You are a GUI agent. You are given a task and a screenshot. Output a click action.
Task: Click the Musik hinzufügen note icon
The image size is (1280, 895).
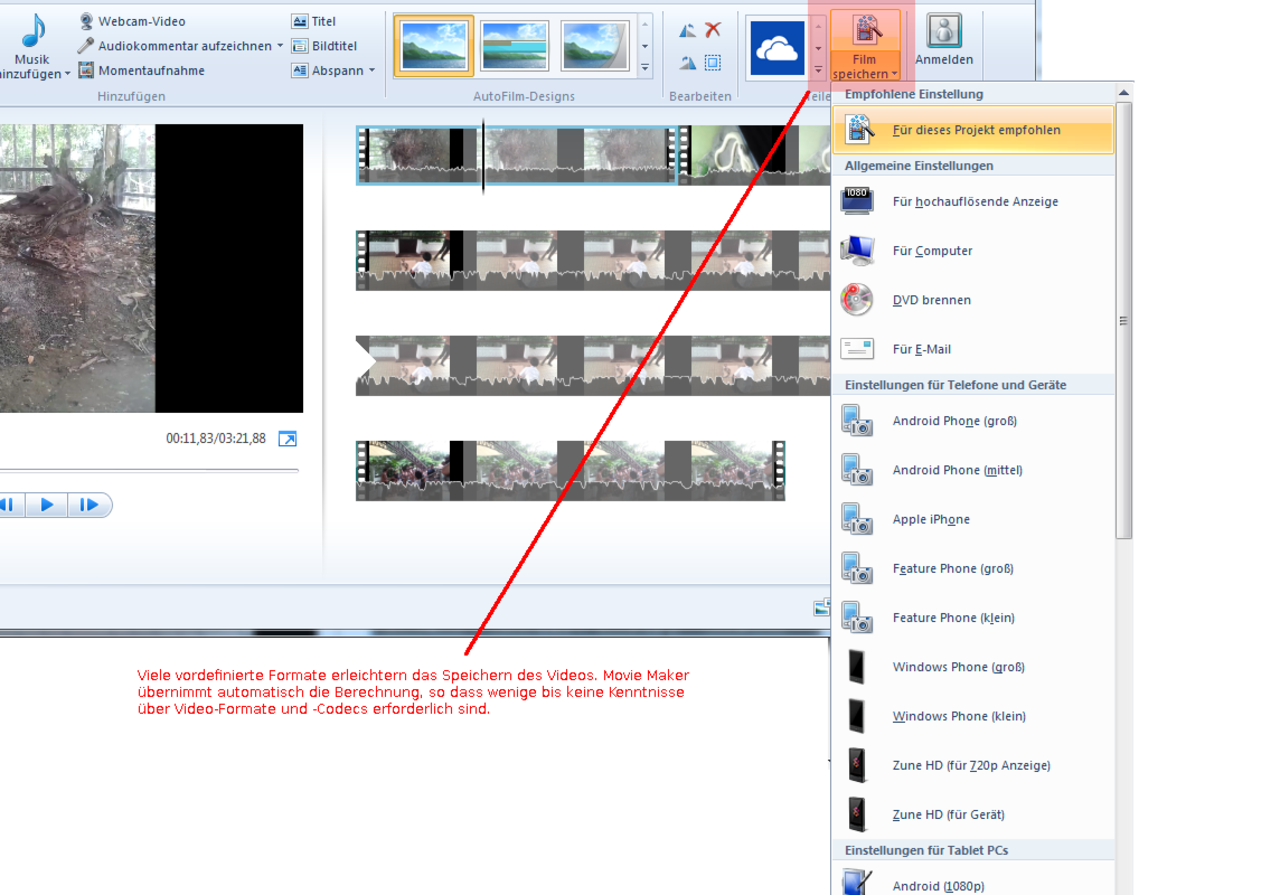[34, 30]
